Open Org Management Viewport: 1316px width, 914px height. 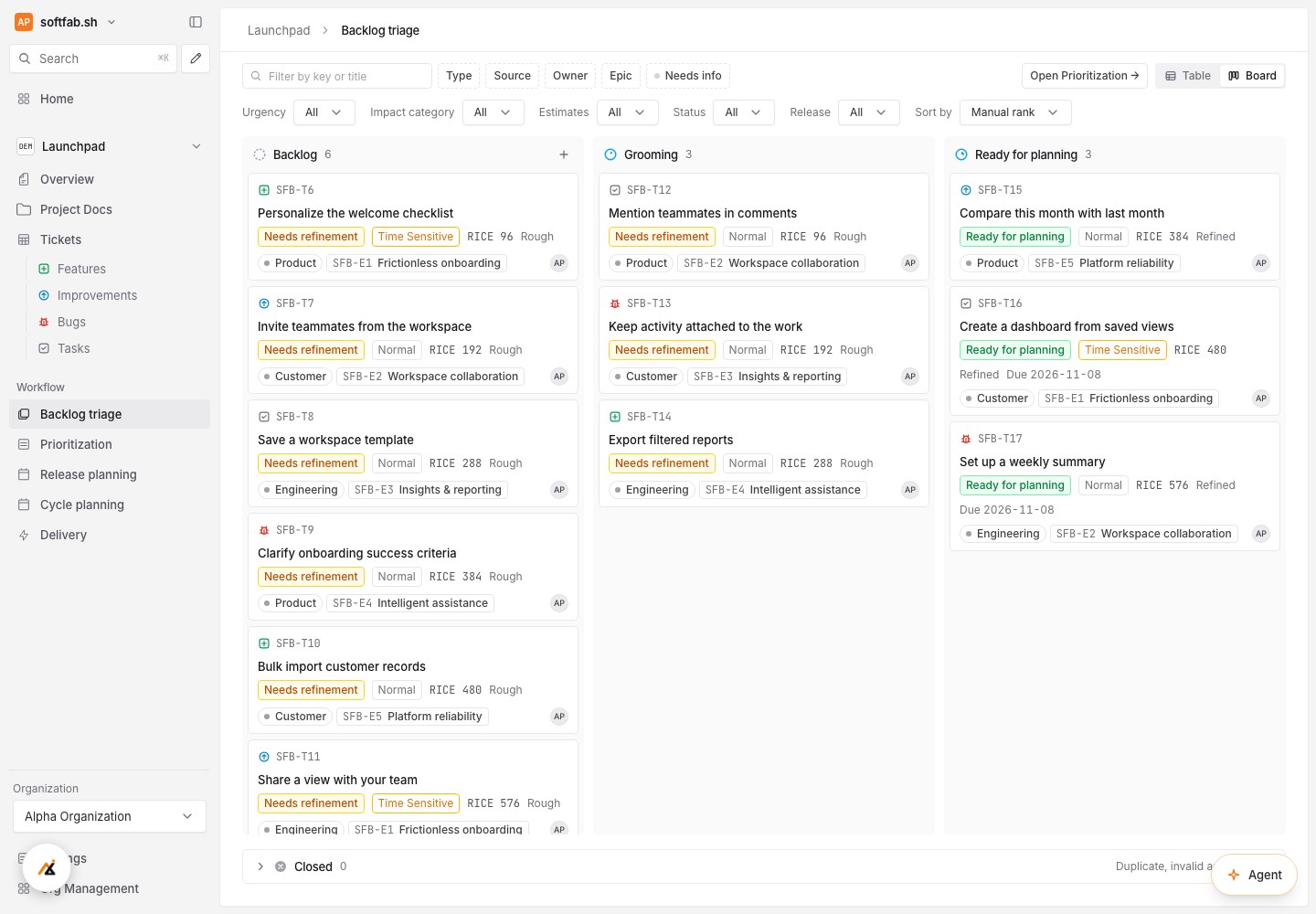coord(110,888)
